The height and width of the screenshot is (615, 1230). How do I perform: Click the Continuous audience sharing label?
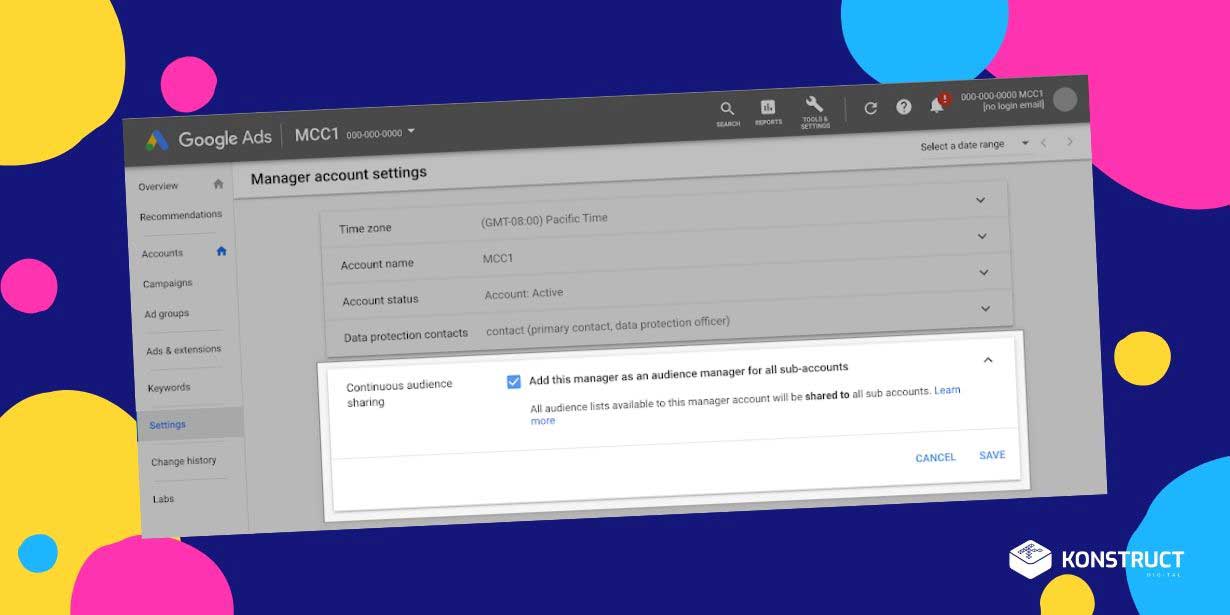399,393
